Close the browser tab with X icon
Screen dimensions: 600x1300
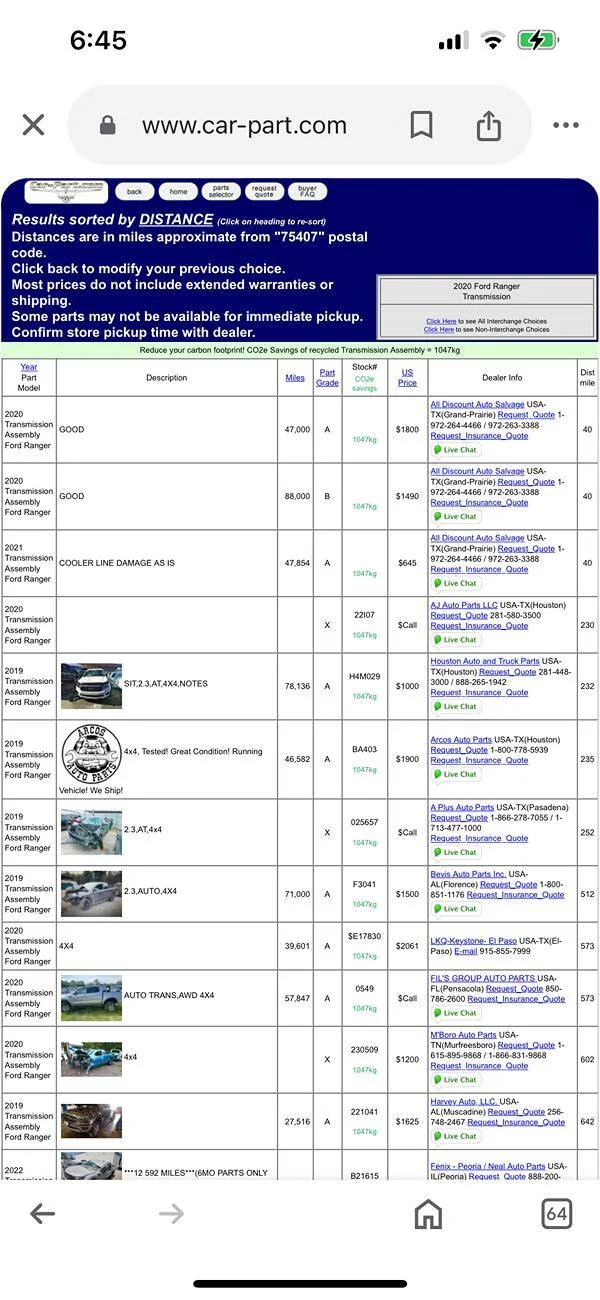(x=33, y=125)
